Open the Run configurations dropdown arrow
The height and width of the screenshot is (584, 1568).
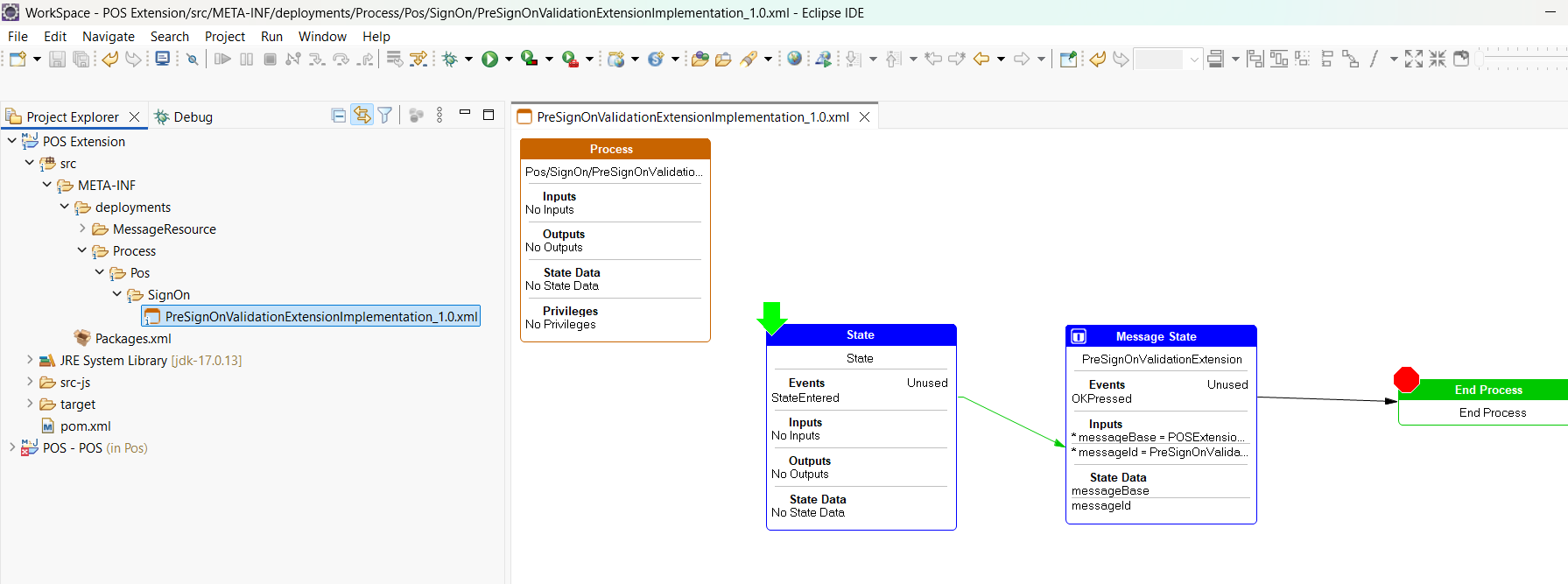click(x=509, y=59)
